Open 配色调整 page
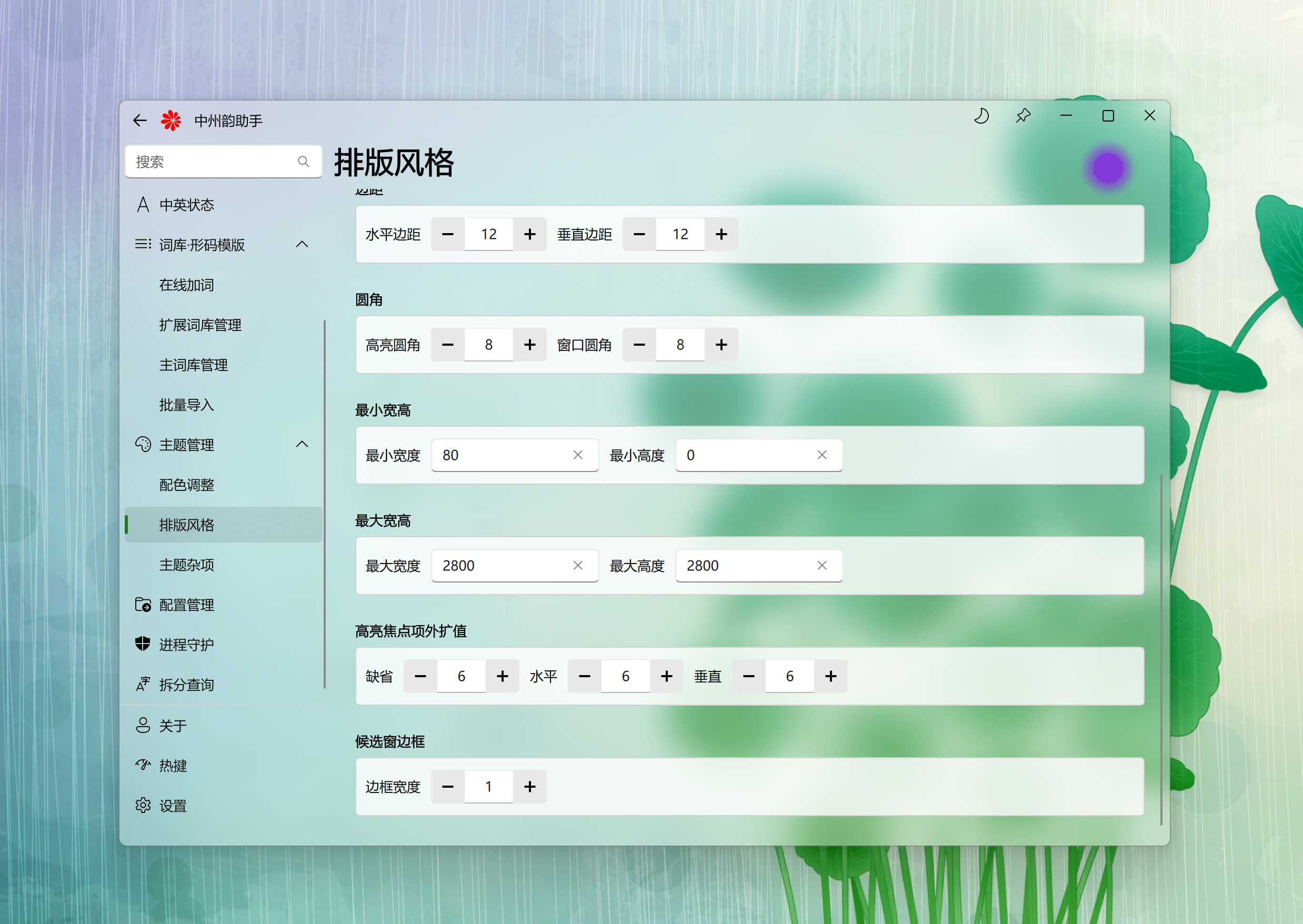Image resolution: width=1303 pixels, height=924 pixels. 187,485
